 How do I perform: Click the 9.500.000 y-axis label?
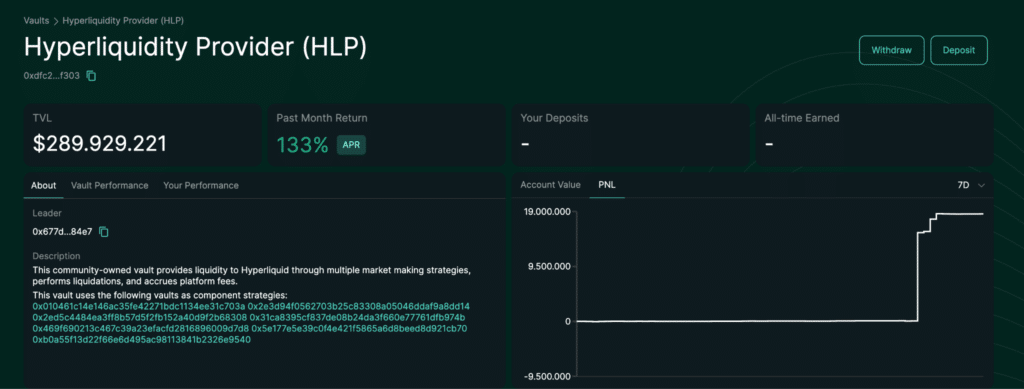[x=550, y=266]
